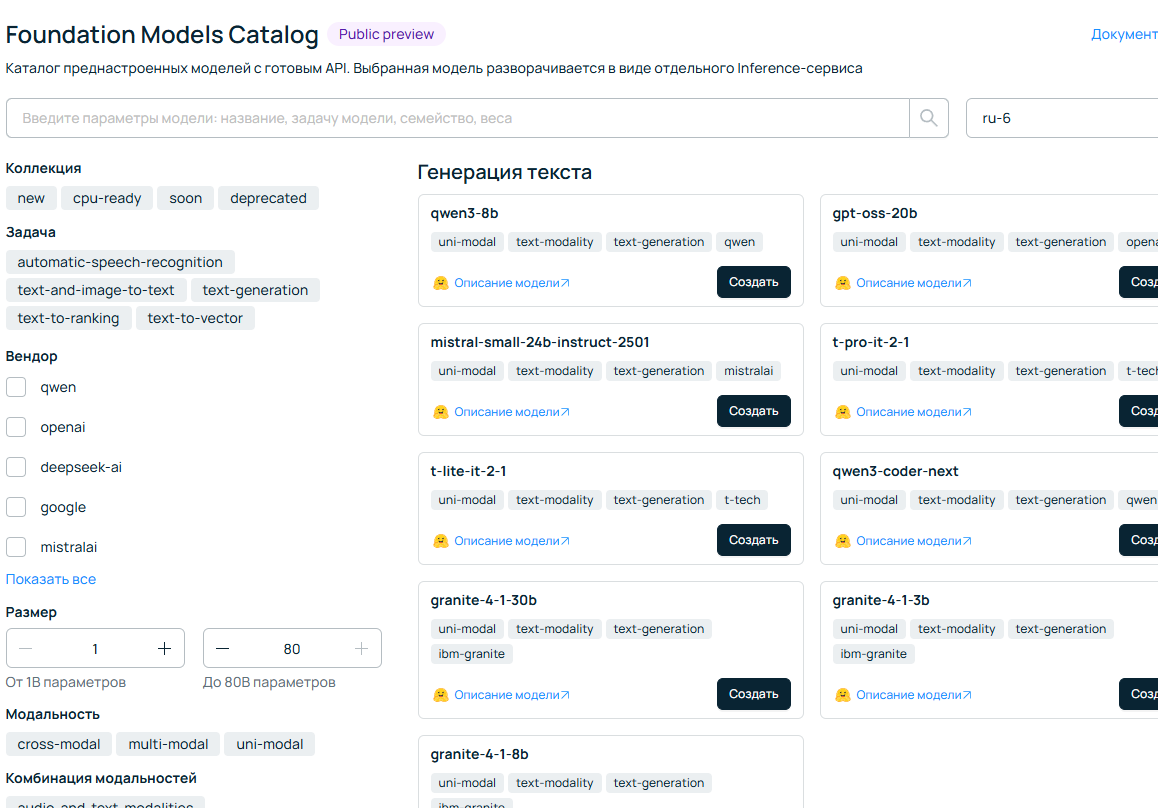Click Hugging Face emoji icon on qwen3-8b card
The height and width of the screenshot is (808, 1158).
441,283
